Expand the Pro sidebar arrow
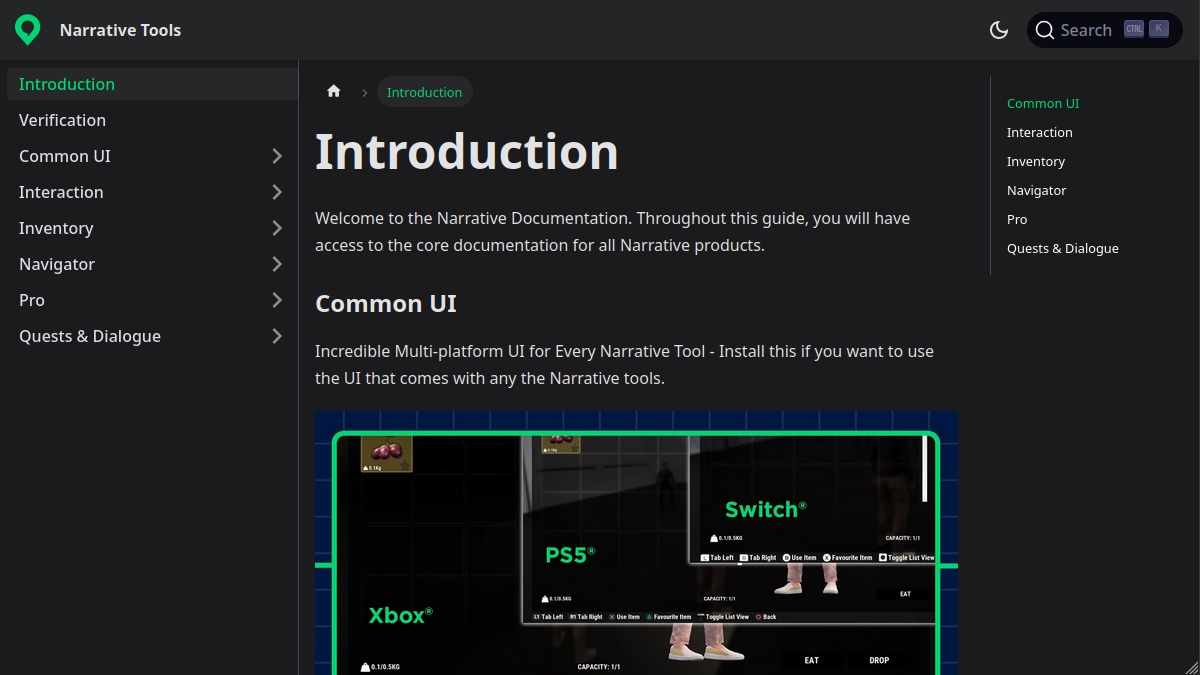The image size is (1200, 675). pos(277,300)
